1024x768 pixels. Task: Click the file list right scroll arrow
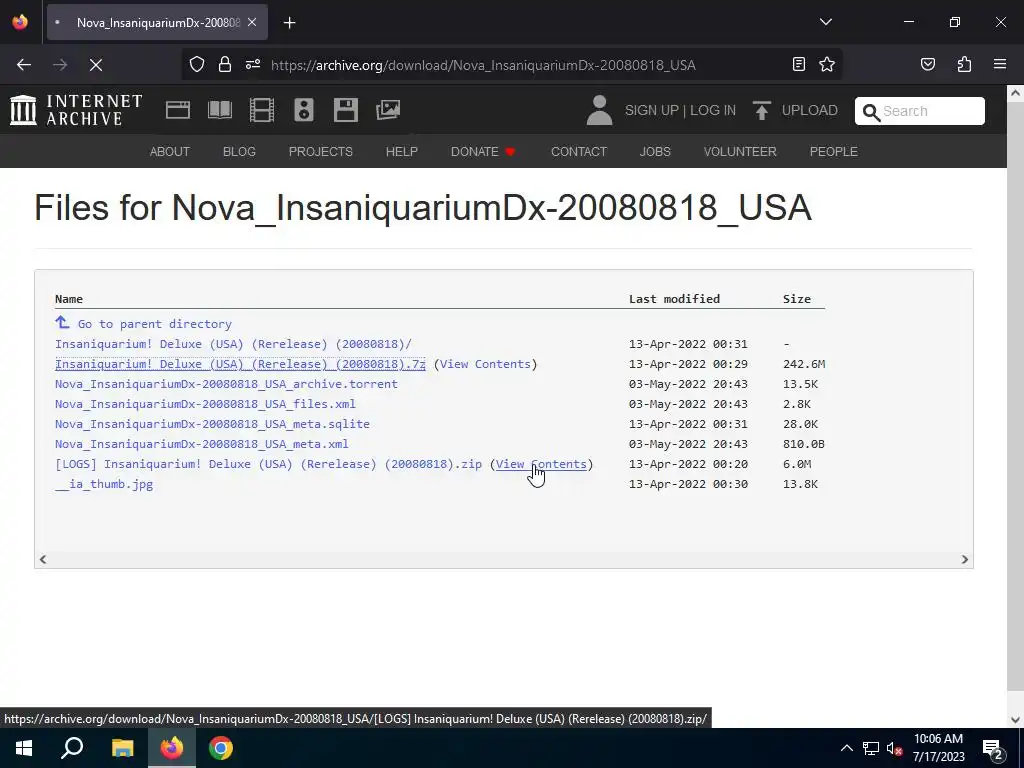[965, 559]
